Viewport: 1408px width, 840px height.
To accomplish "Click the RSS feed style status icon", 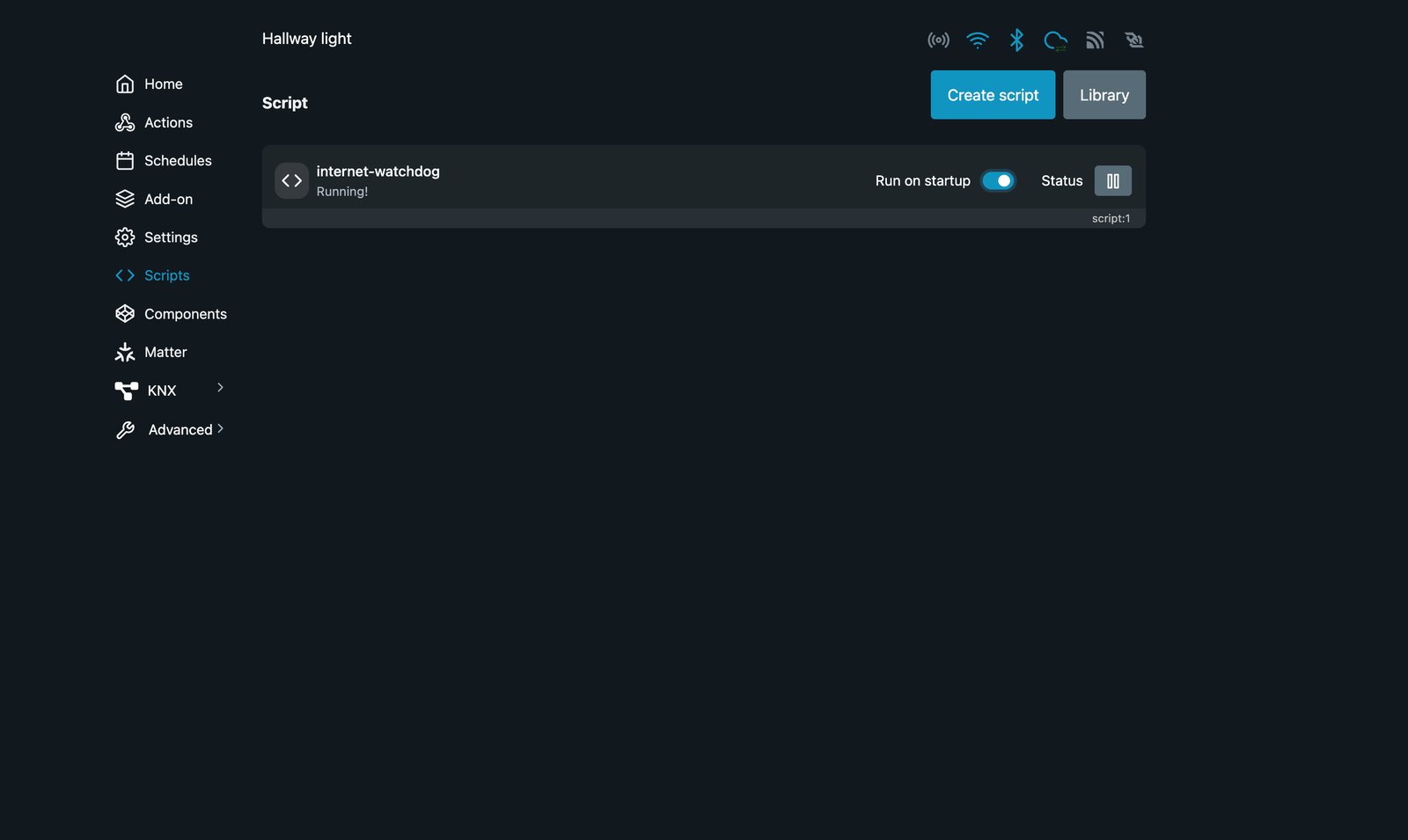I will click(1095, 40).
